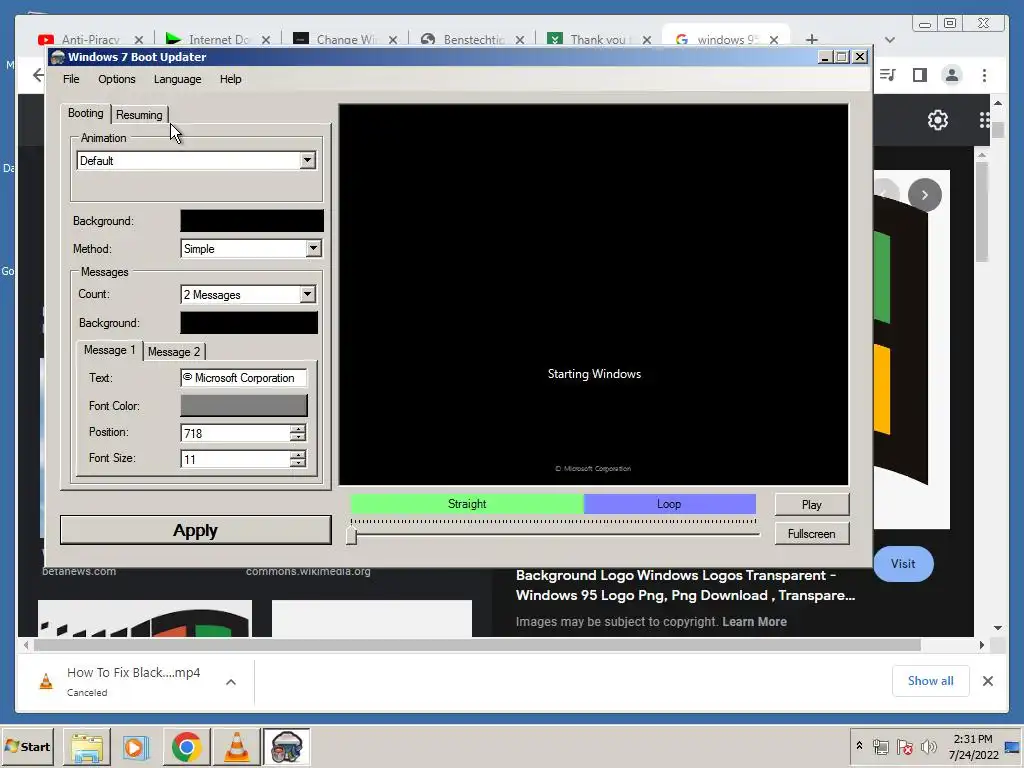The width and height of the screenshot is (1024, 768).
Task: Increase Position with the up arrow
Action: tap(298, 428)
